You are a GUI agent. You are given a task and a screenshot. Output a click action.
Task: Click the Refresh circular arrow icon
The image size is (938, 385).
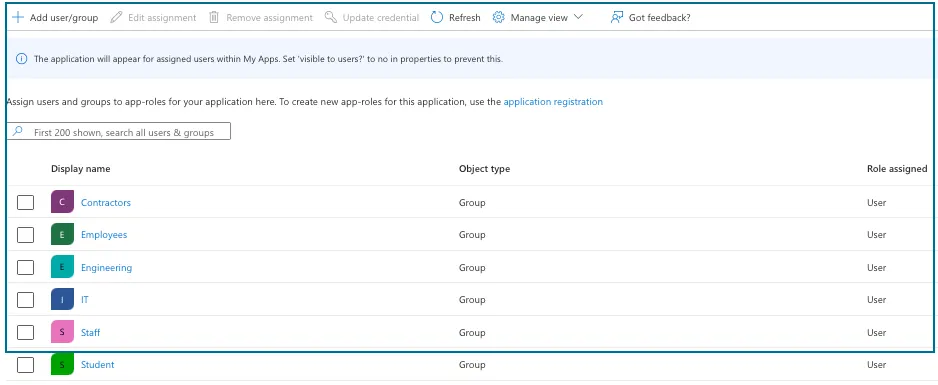(x=437, y=17)
